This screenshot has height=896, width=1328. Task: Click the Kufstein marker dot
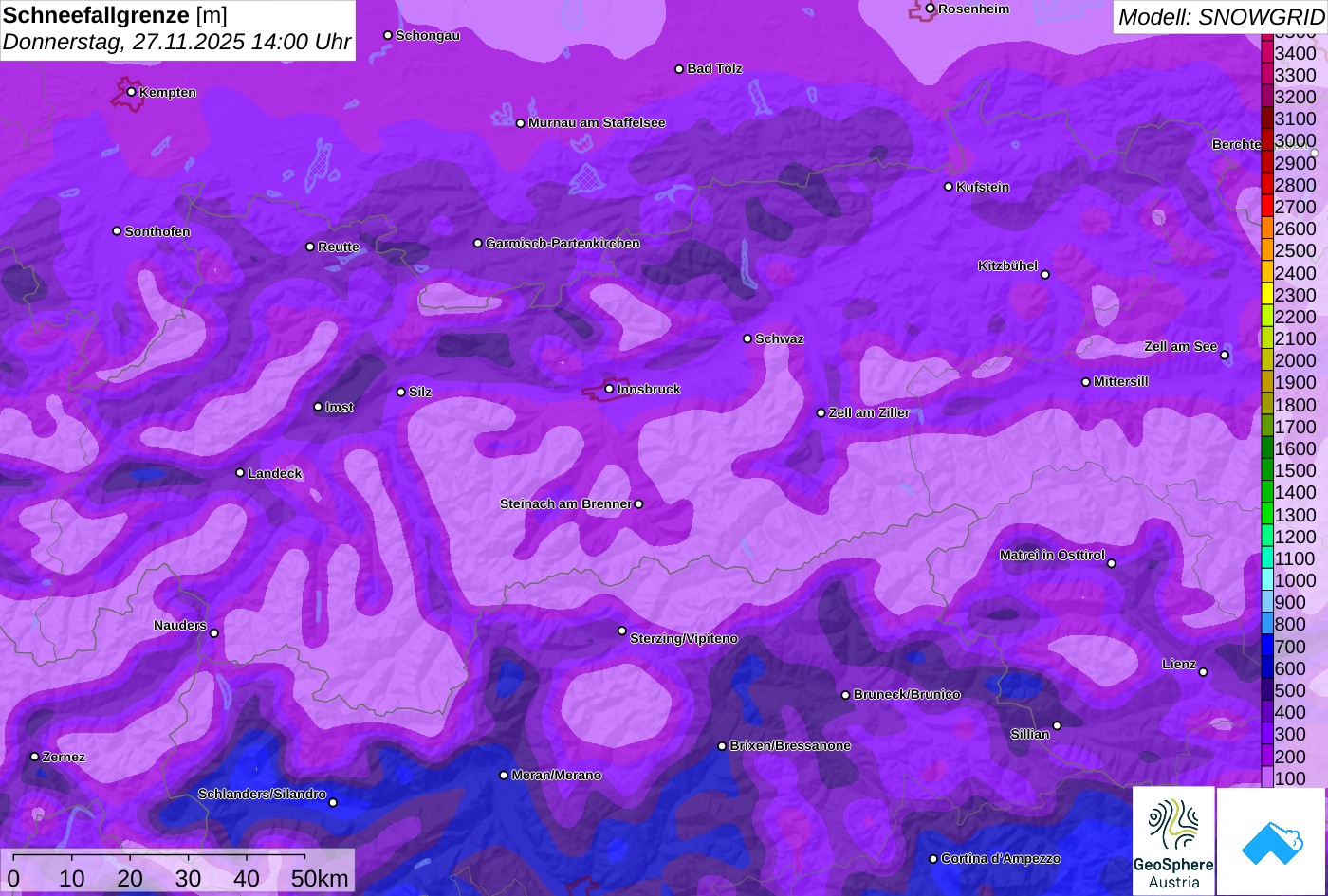948,187
